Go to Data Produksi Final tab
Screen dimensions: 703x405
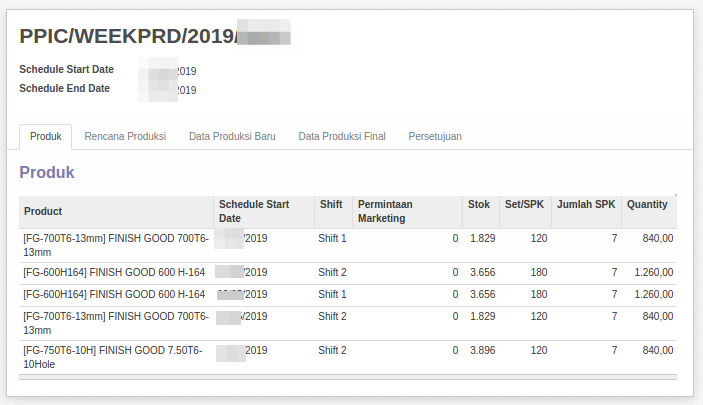(x=342, y=136)
